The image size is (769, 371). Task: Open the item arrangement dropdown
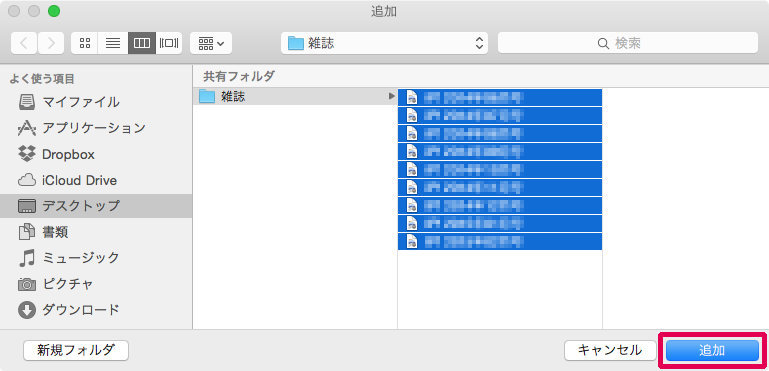211,43
